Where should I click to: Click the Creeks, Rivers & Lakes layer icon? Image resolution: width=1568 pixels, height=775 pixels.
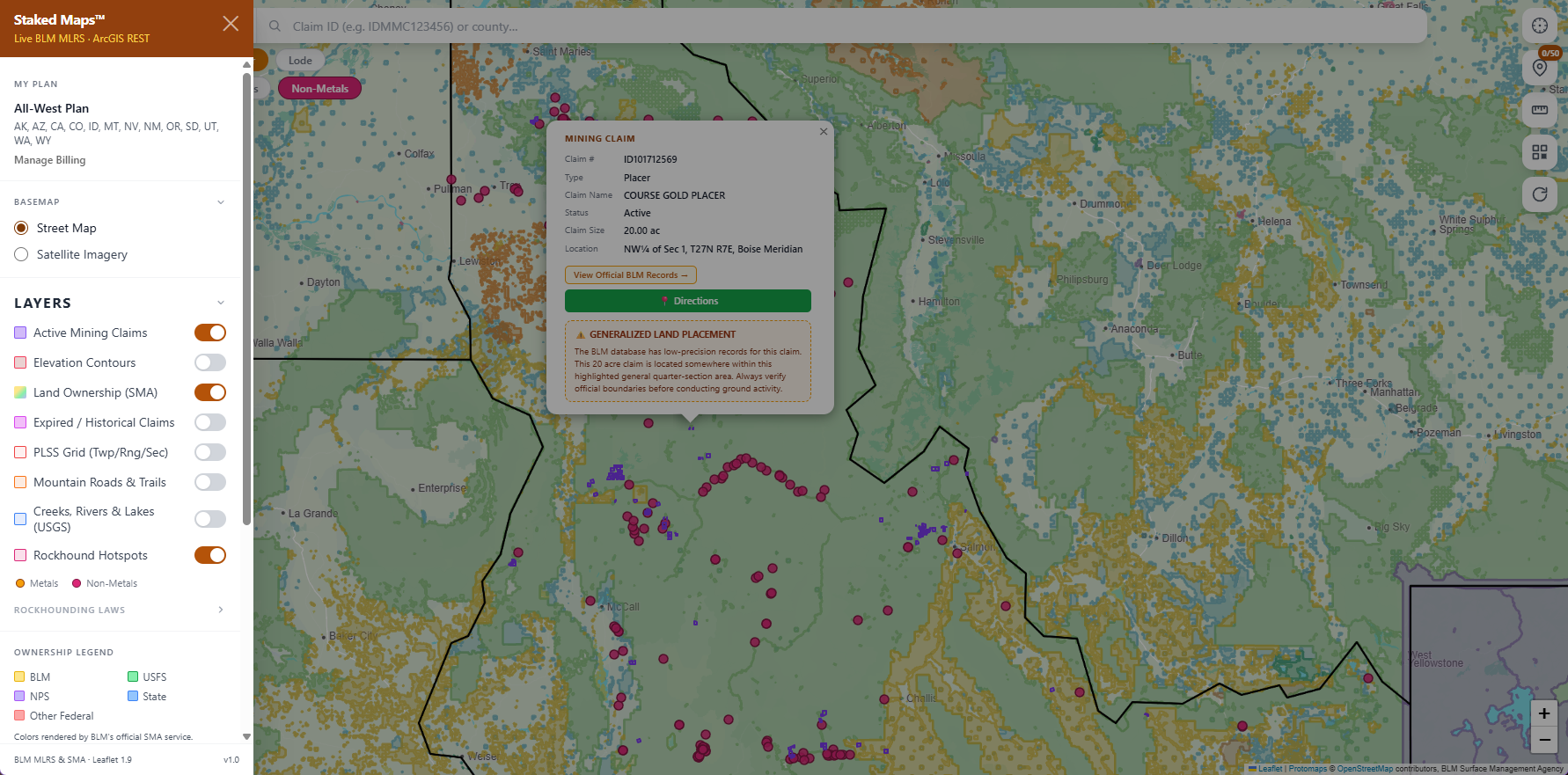[x=20, y=519]
